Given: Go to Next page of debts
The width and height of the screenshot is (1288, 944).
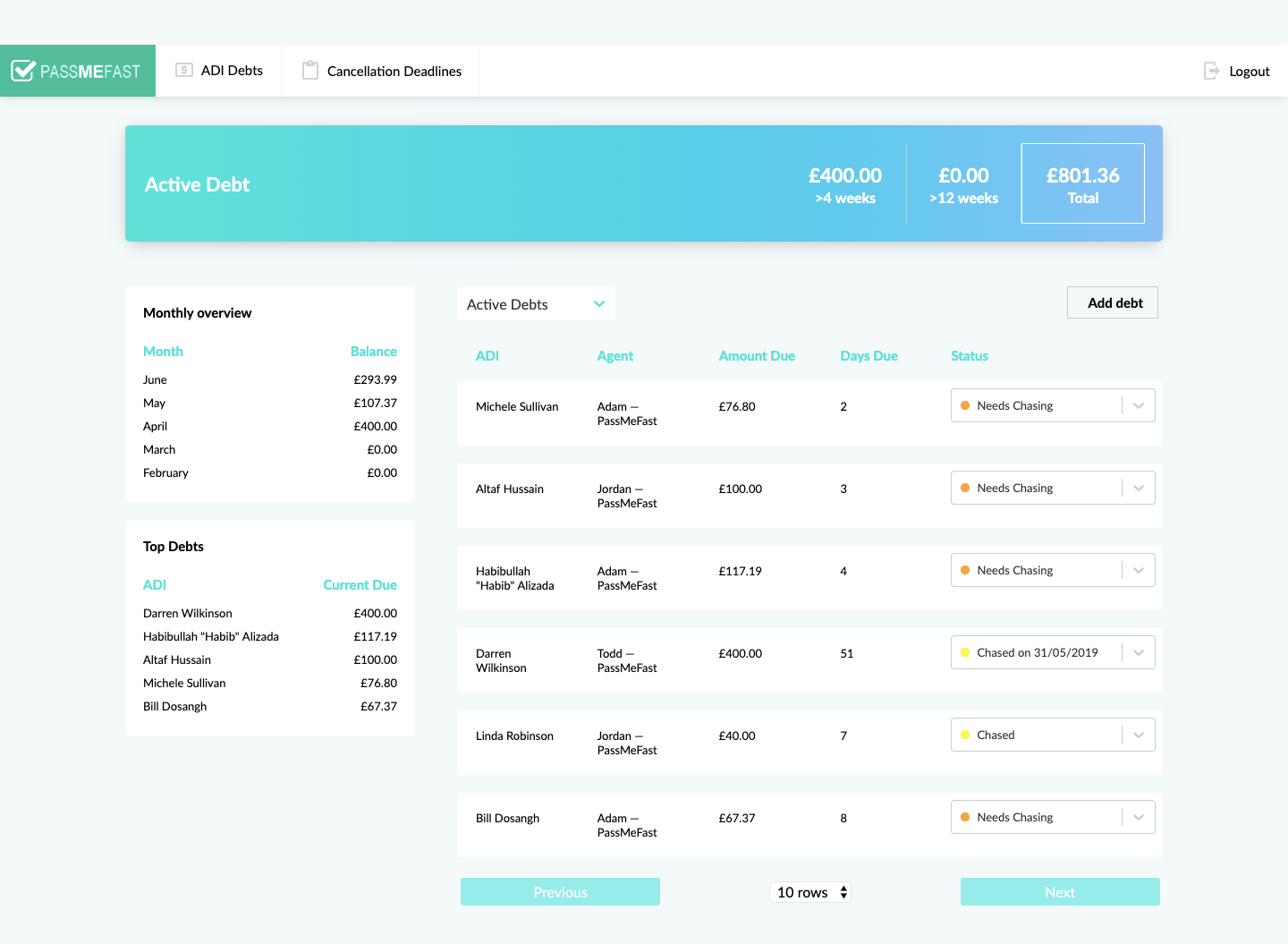Looking at the screenshot, I should point(1060,892).
